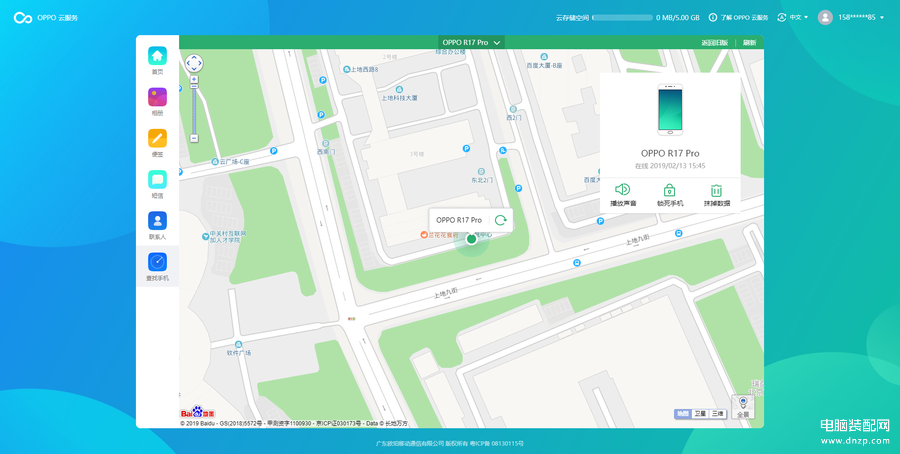The width and height of the screenshot is (900, 454).
Task: Click the 上地科技大厦 building marker
Action: (399, 90)
